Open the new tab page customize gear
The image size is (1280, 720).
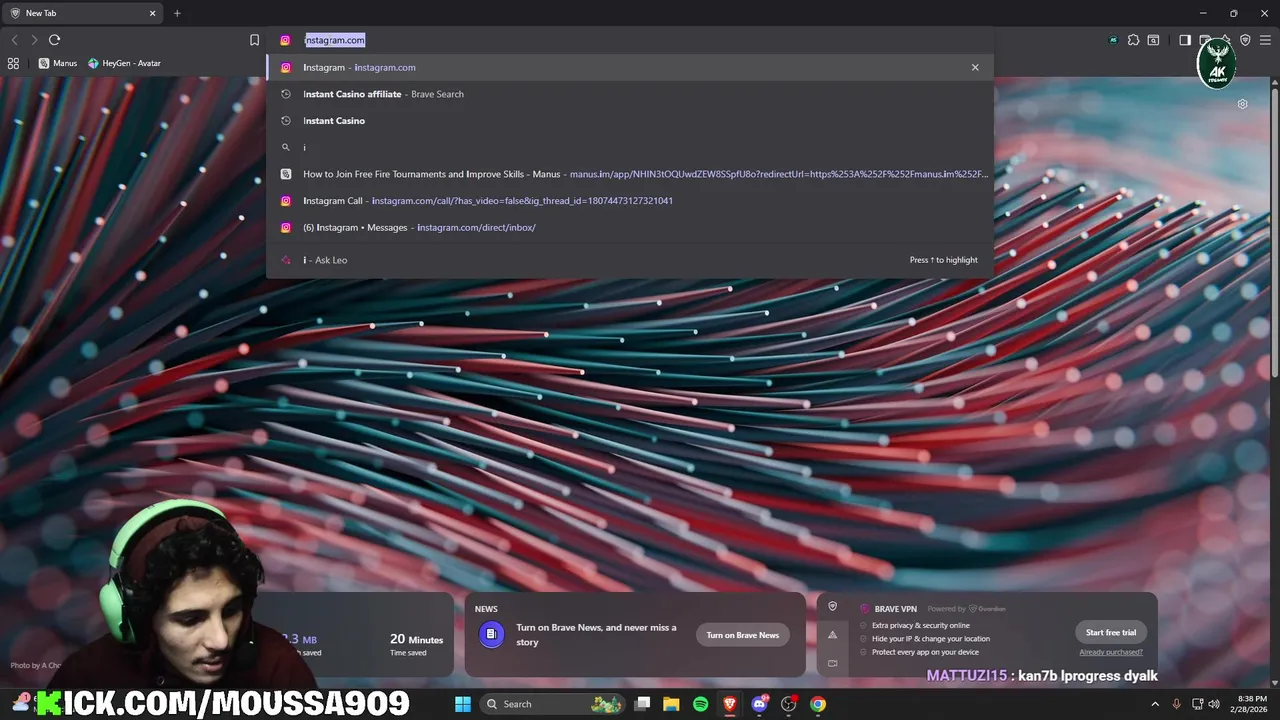1242,104
